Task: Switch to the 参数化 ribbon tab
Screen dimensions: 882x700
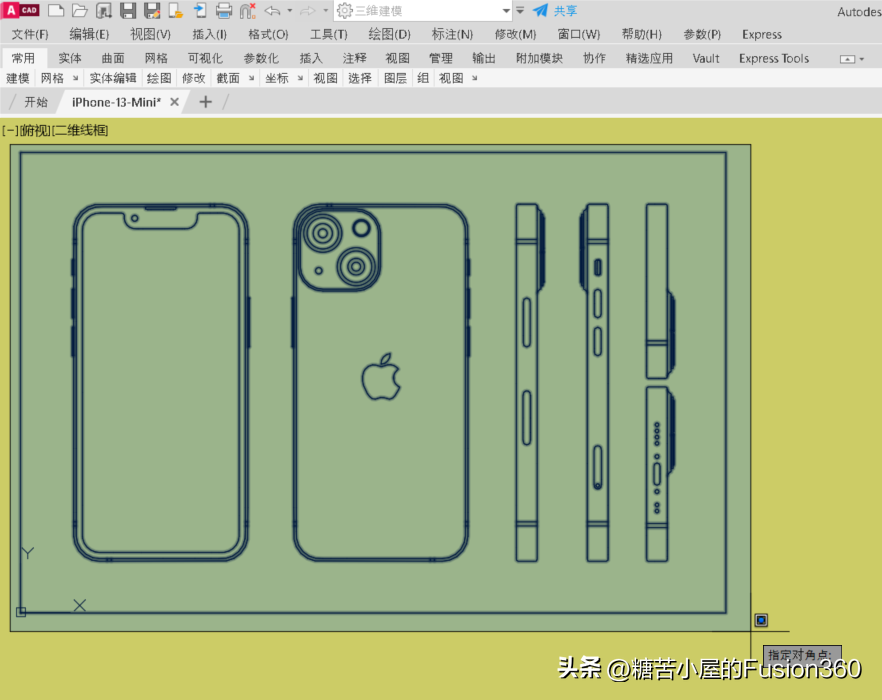Action: (261, 58)
